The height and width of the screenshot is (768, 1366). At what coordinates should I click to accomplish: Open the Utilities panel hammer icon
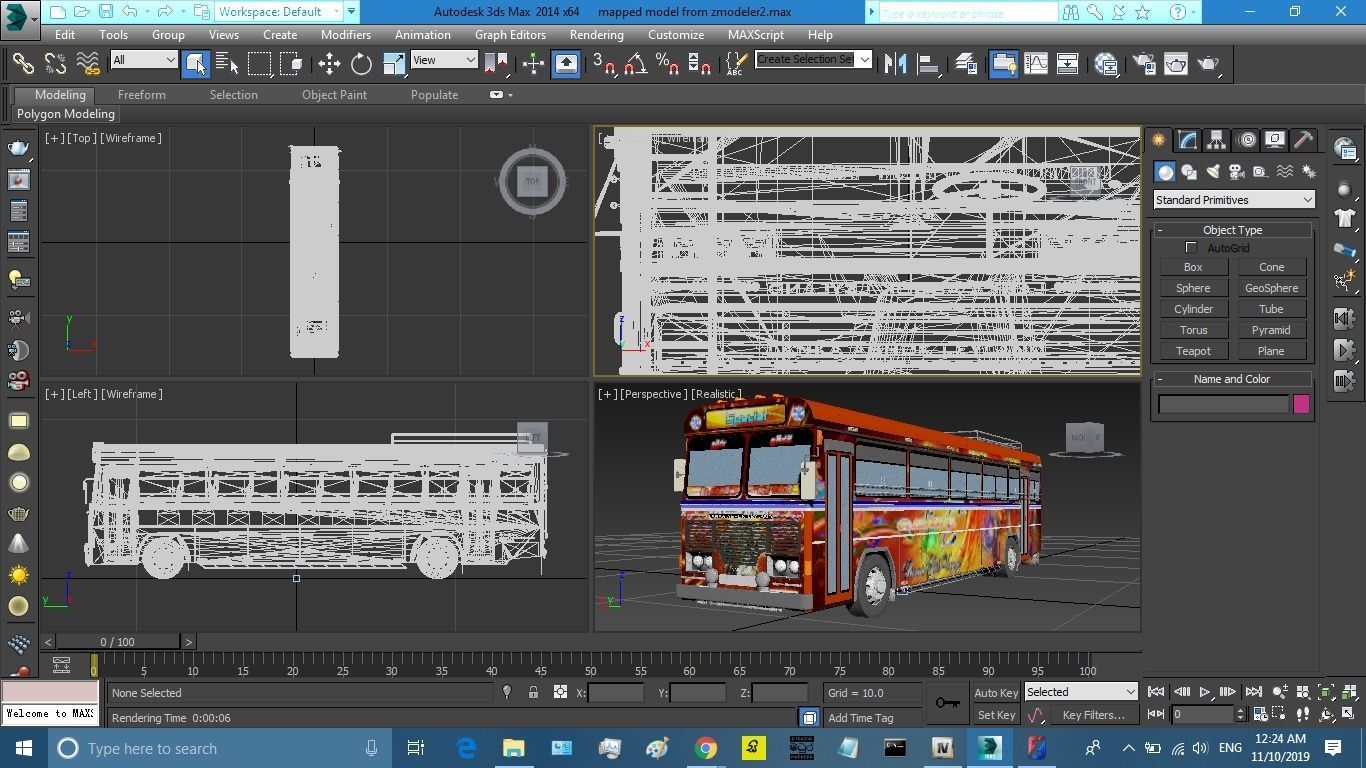(1303, 140)
